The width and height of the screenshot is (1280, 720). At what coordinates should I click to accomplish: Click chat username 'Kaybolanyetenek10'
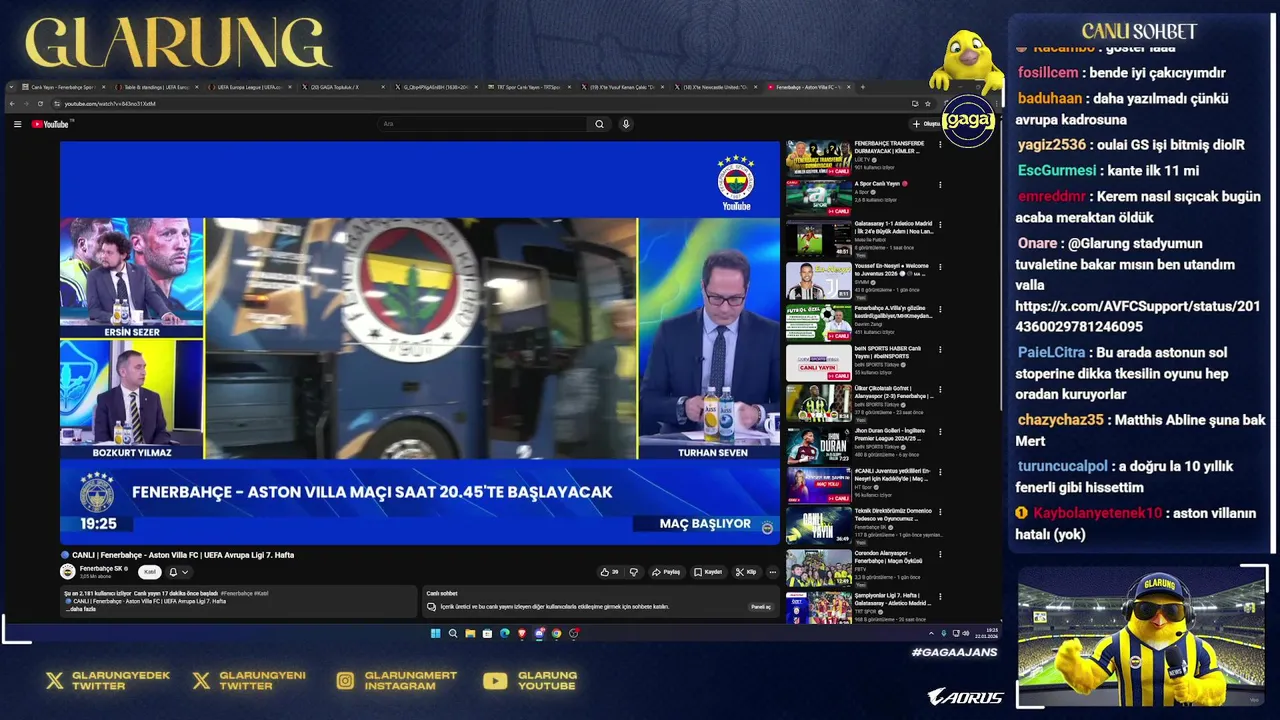1098,513
